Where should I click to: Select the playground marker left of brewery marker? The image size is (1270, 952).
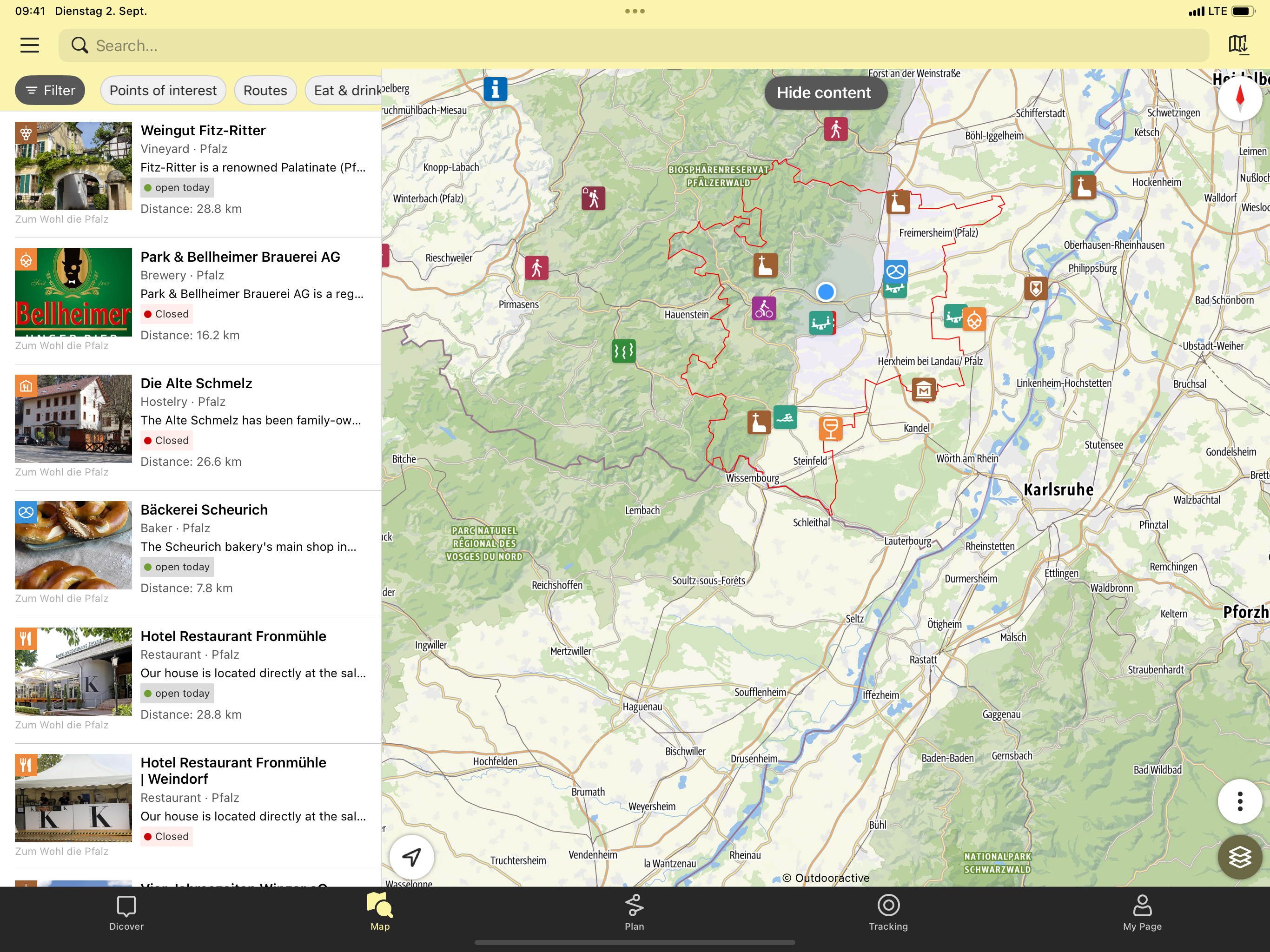(953, 316)
